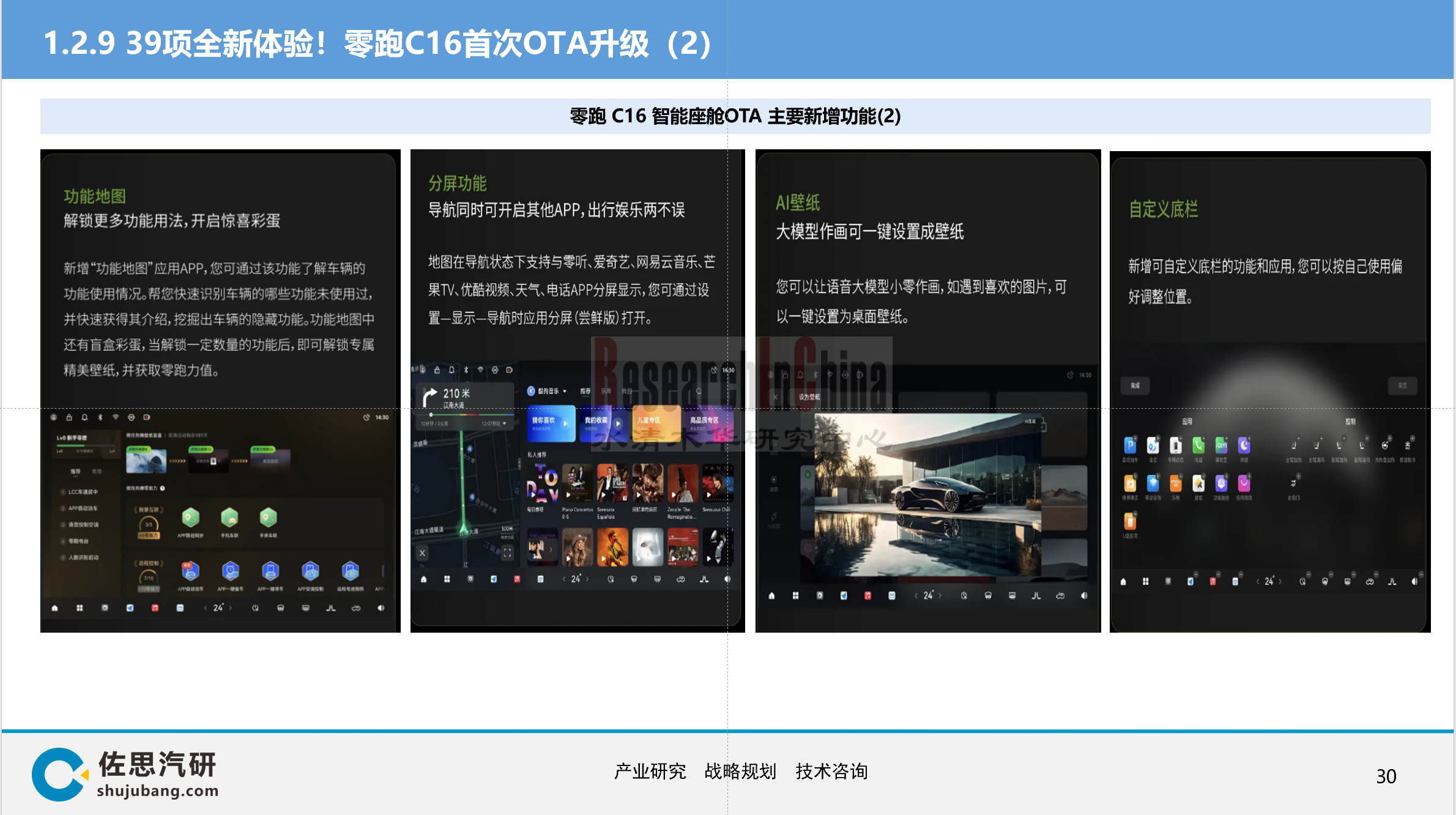1456x815 pixels.
Task: Tap Home icon in AI壁纸 panel dock
Action: [771, 595]
